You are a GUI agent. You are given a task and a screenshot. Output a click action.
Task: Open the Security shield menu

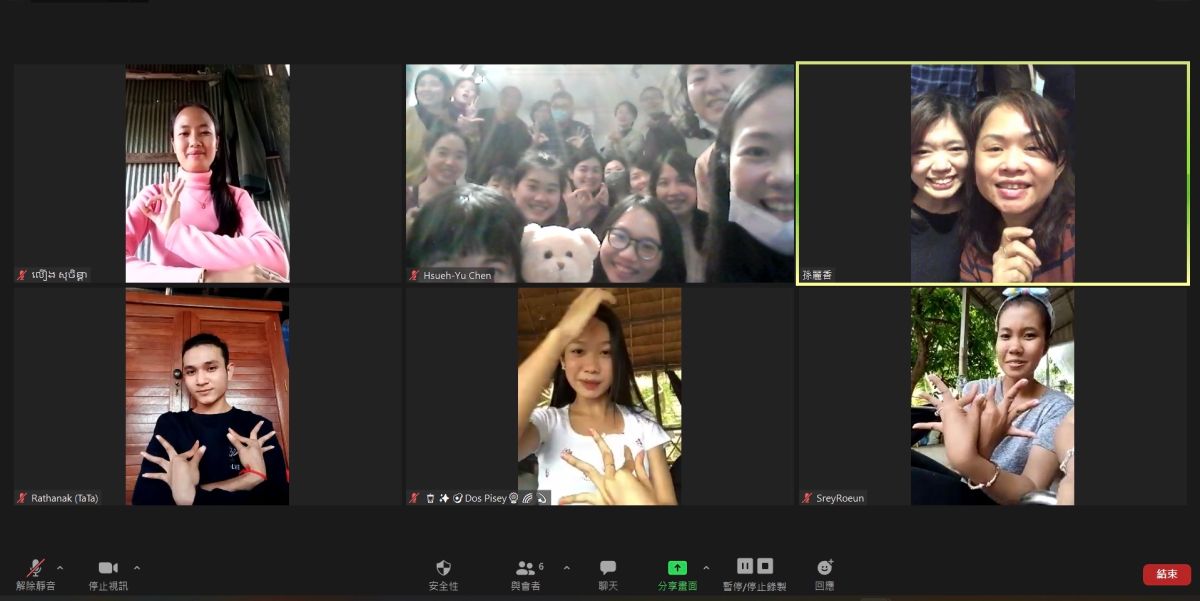point(444,568)
